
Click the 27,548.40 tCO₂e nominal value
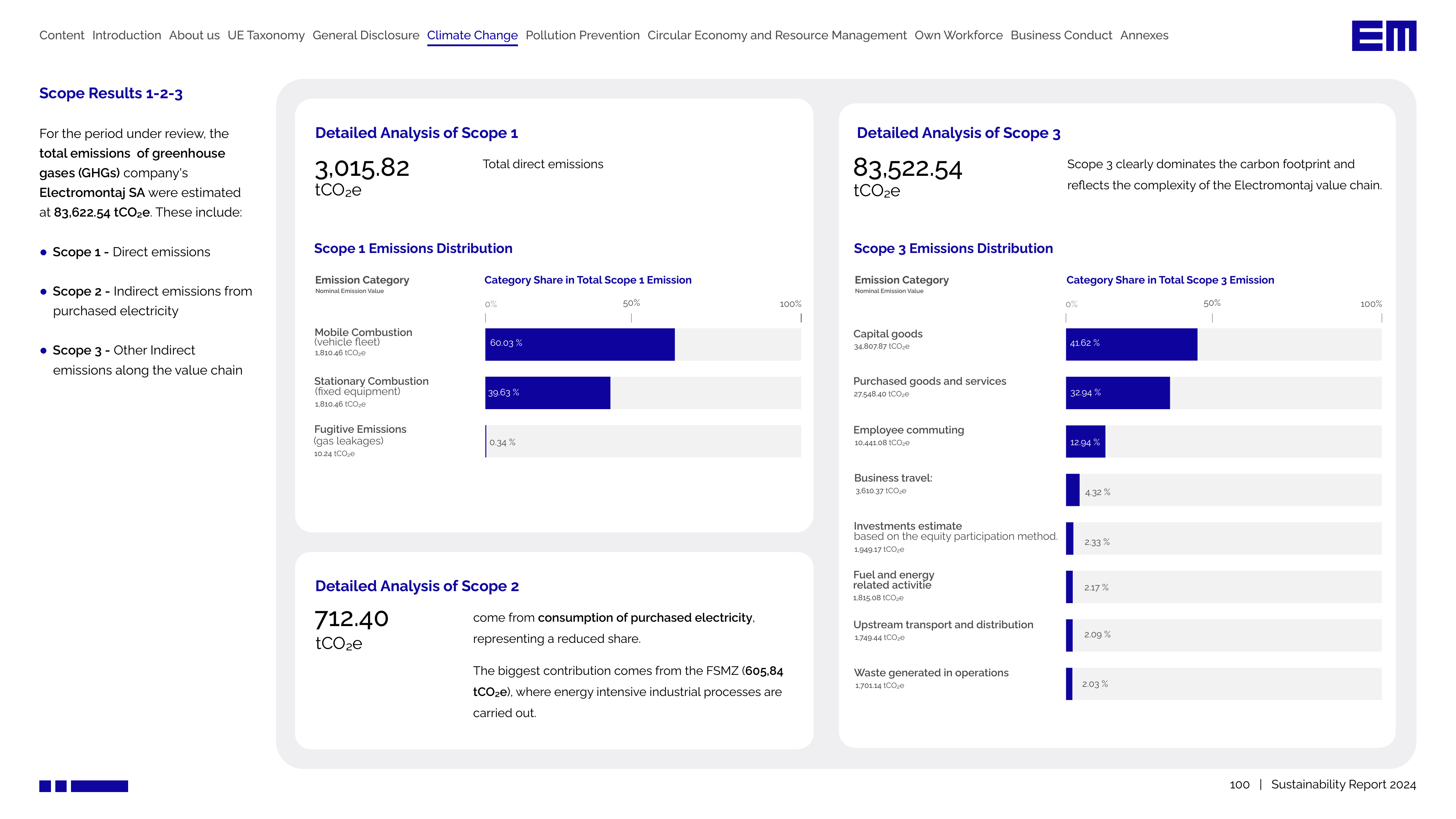(x=881, y=394)
